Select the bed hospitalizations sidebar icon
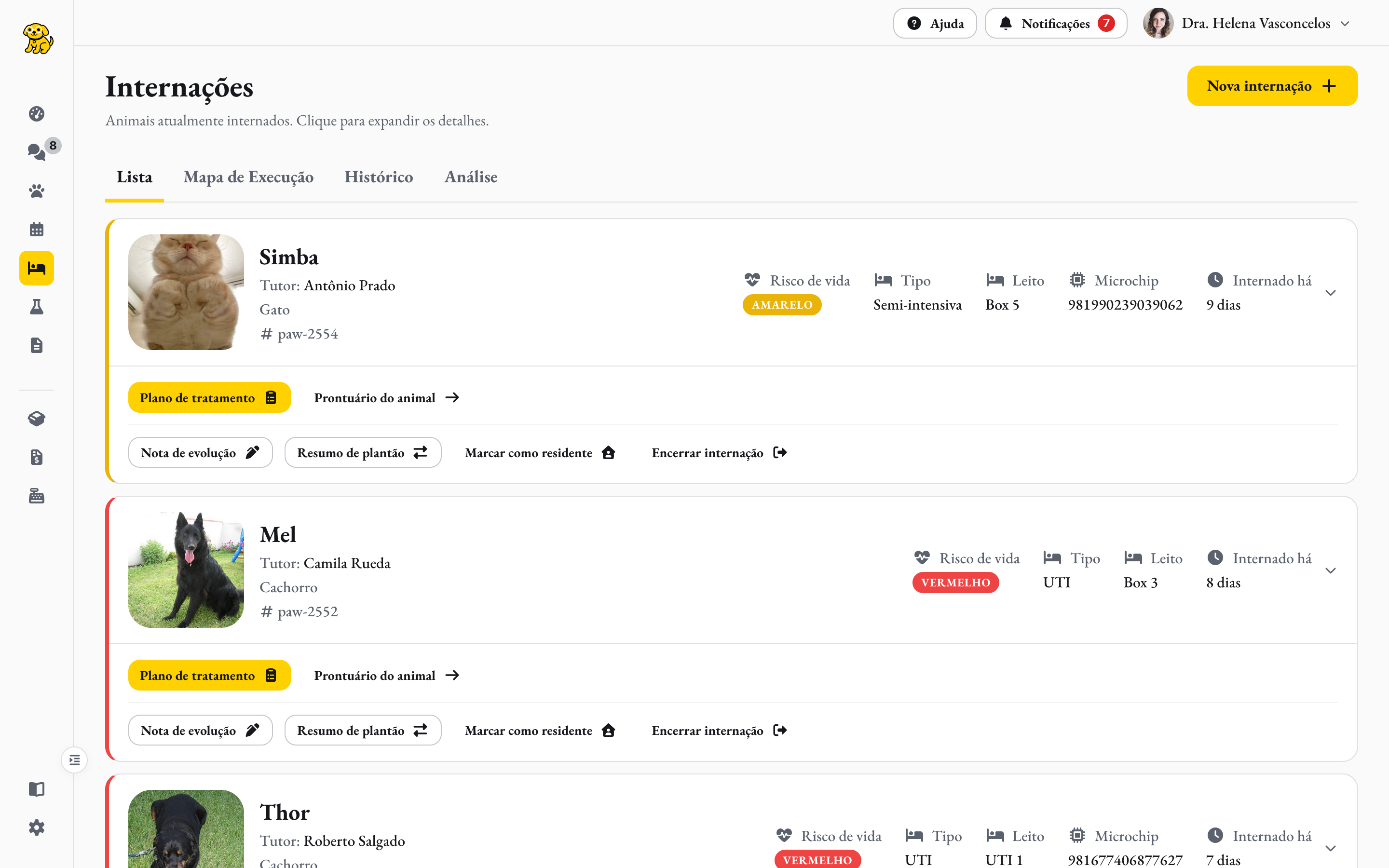 (x=37, y=268)
